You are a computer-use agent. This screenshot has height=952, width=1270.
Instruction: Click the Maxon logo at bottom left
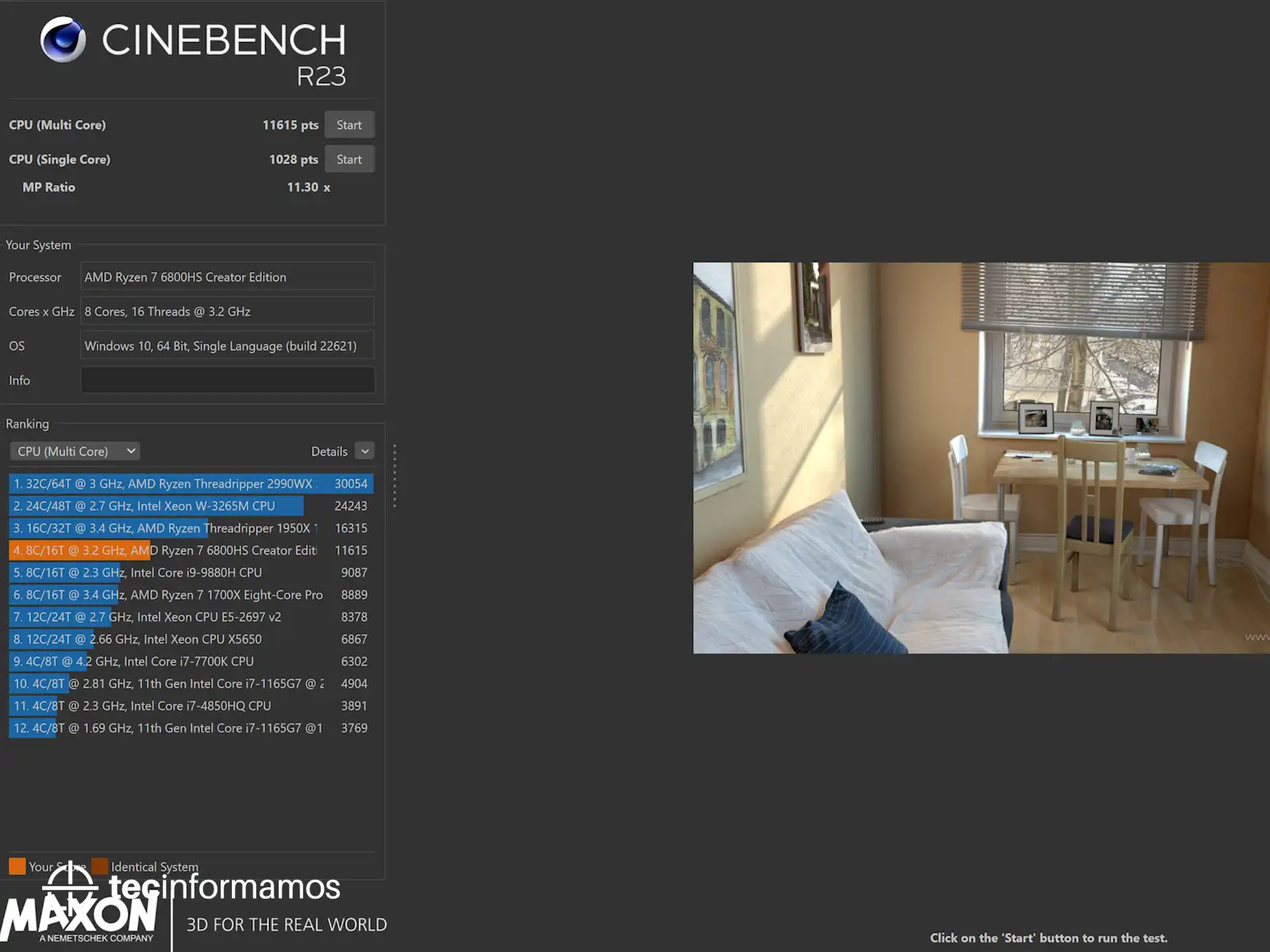79,916
